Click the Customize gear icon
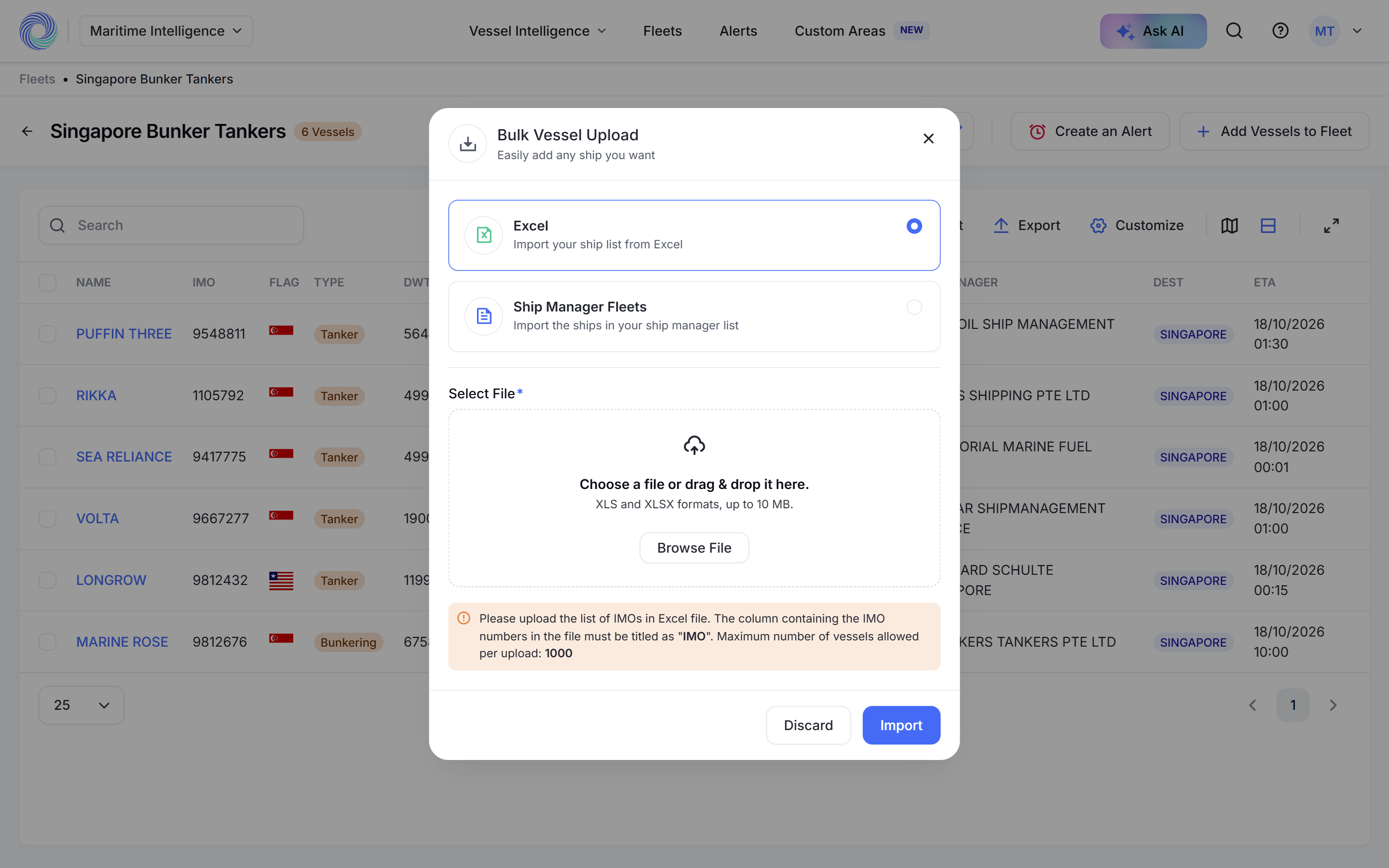The width and height of the screenshot is (1389, 868). 1098,226
